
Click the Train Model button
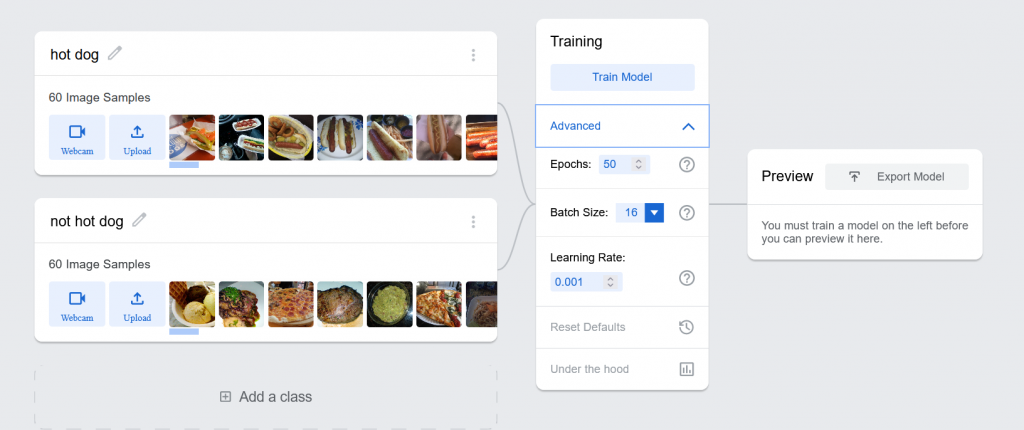point(622,77)
